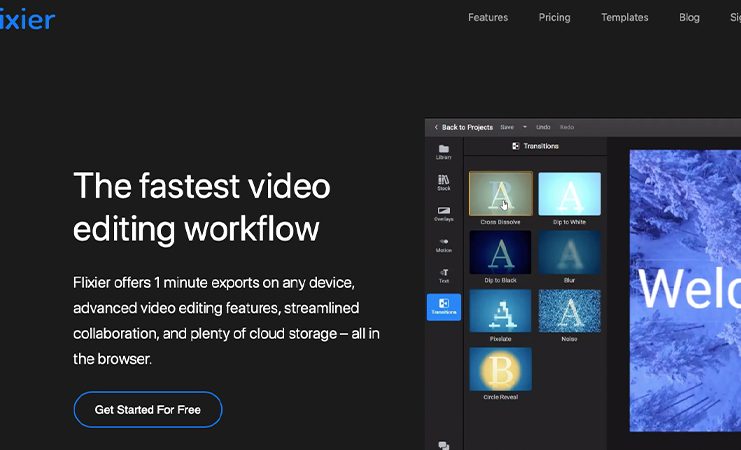Click the back arrow next to Back to Projects
741x450 pixels.
point(436,127)
